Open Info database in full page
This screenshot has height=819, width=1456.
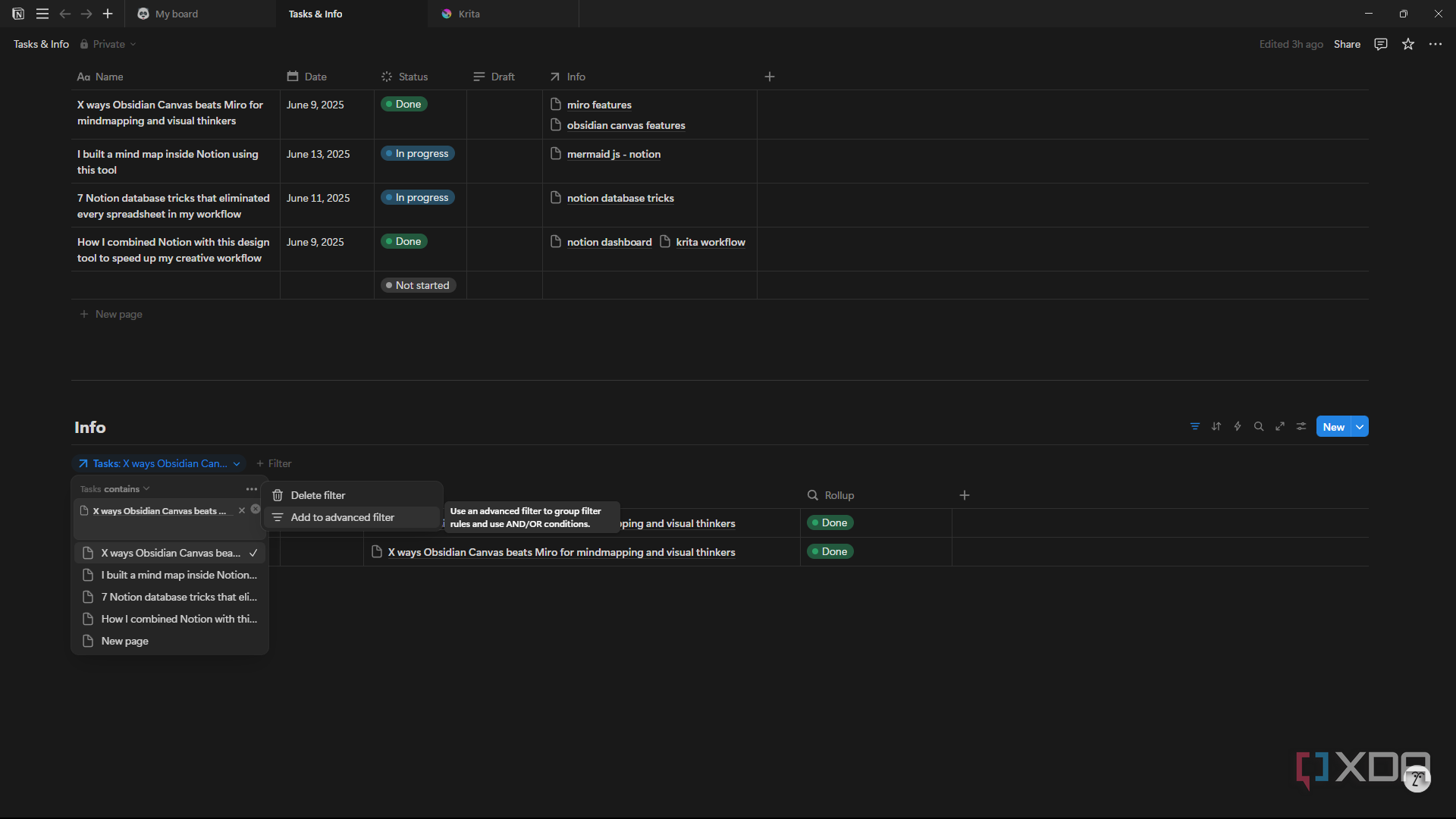coord(1280,426)
